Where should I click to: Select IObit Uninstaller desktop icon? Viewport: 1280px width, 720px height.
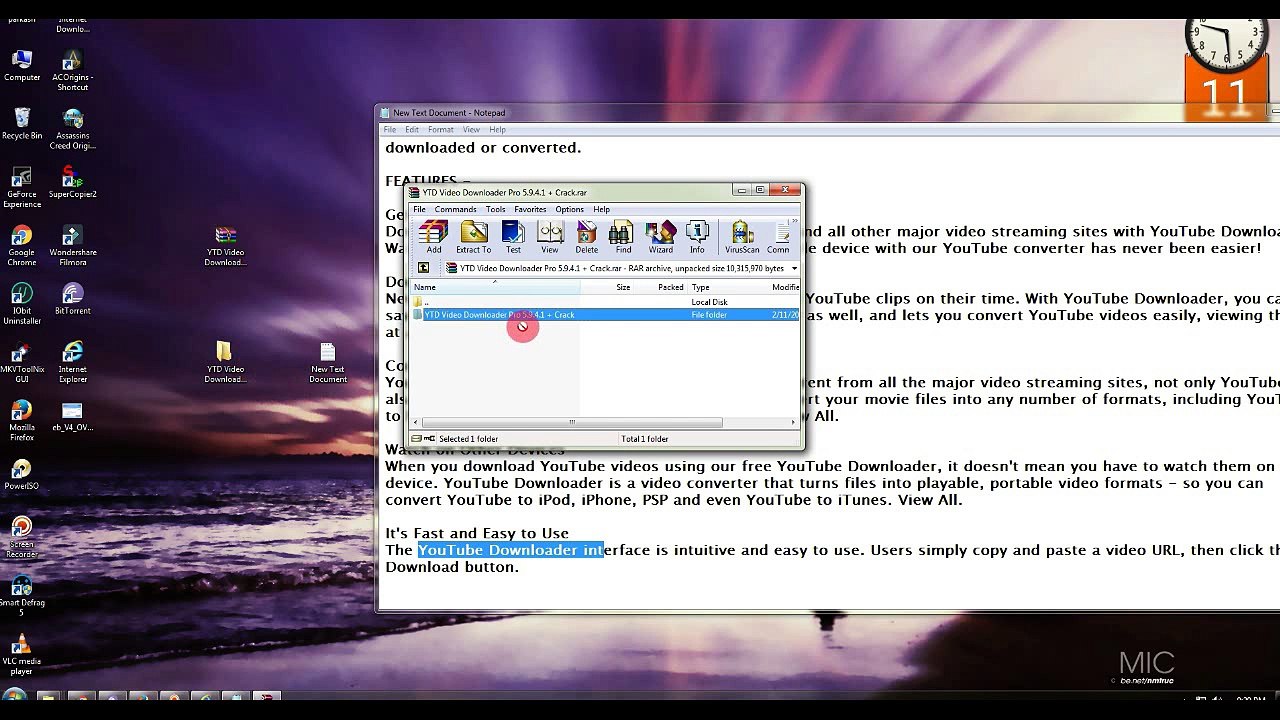22,304
